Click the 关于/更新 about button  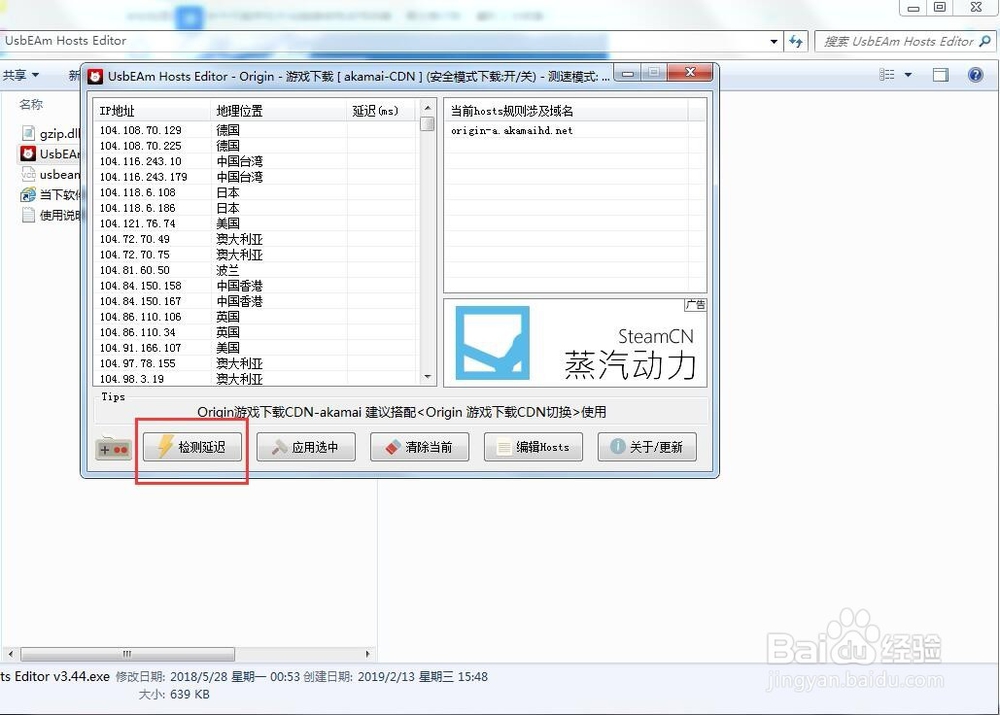[x=647, y=447]
